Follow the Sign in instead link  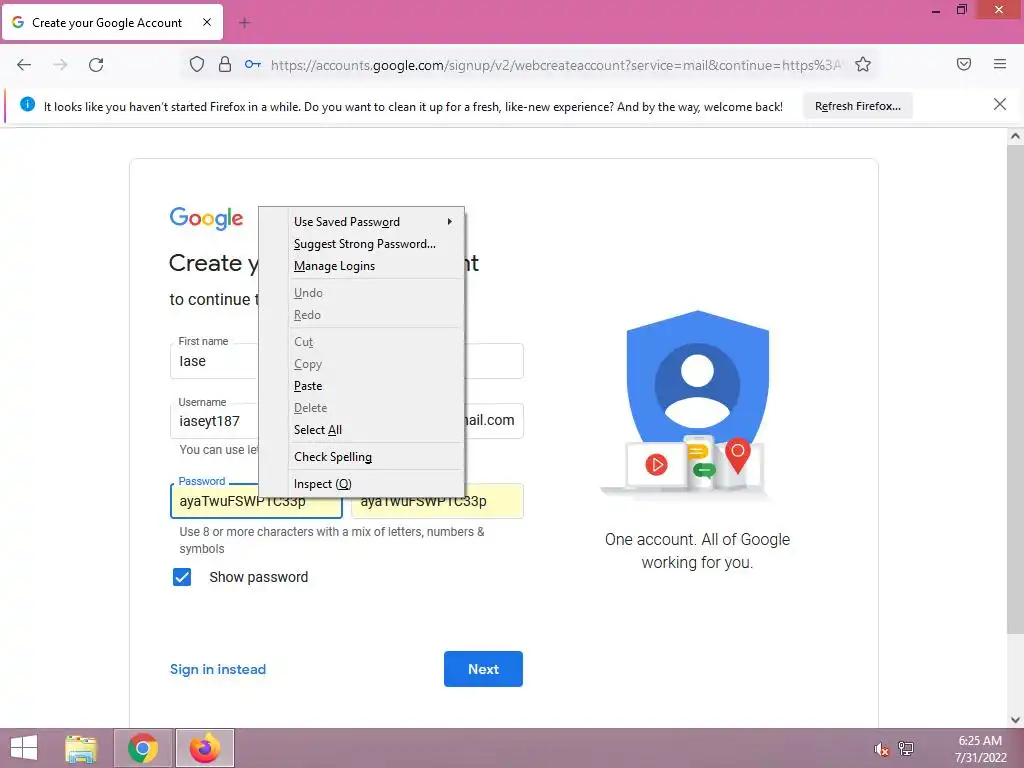click(x=218, y=669)
